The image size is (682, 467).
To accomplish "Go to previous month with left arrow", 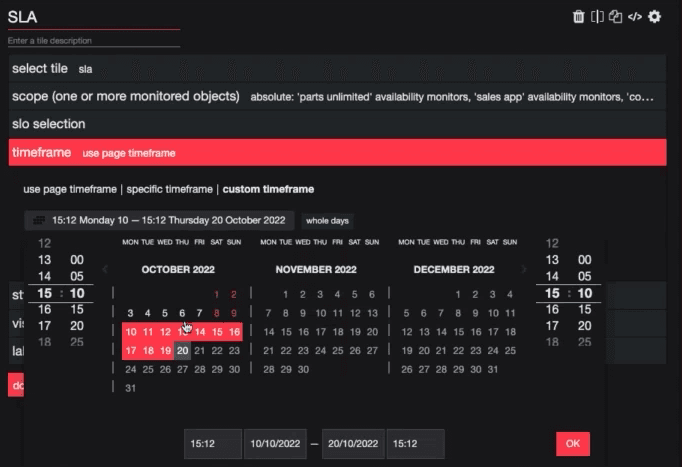I will (x=105, y=270).
